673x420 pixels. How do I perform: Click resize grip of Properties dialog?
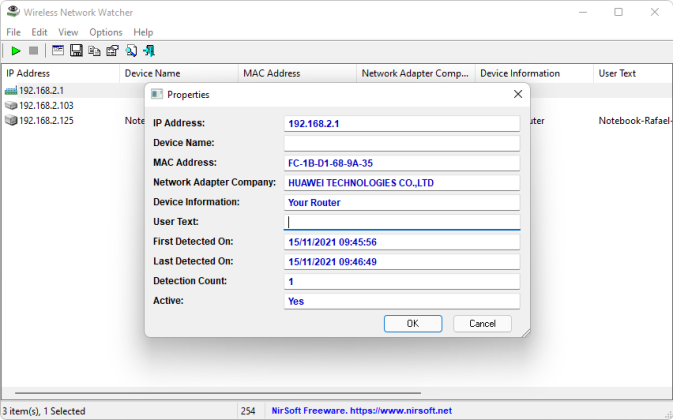coord(526,333)
